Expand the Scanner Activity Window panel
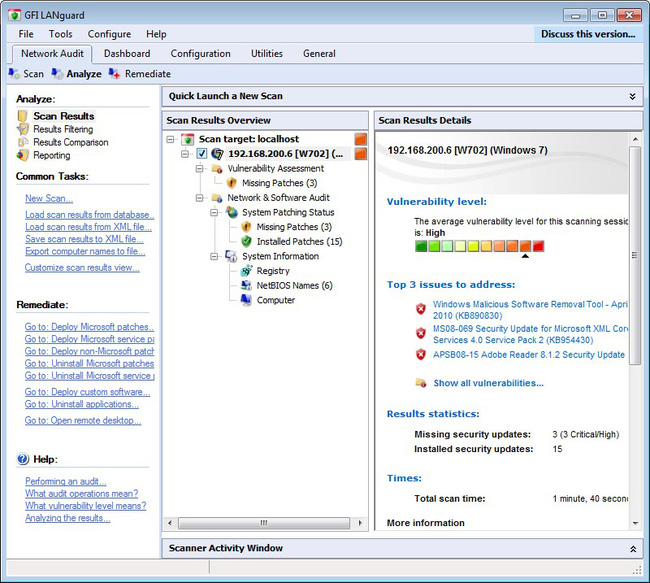 pyautogui.click(x=633, y=549)
